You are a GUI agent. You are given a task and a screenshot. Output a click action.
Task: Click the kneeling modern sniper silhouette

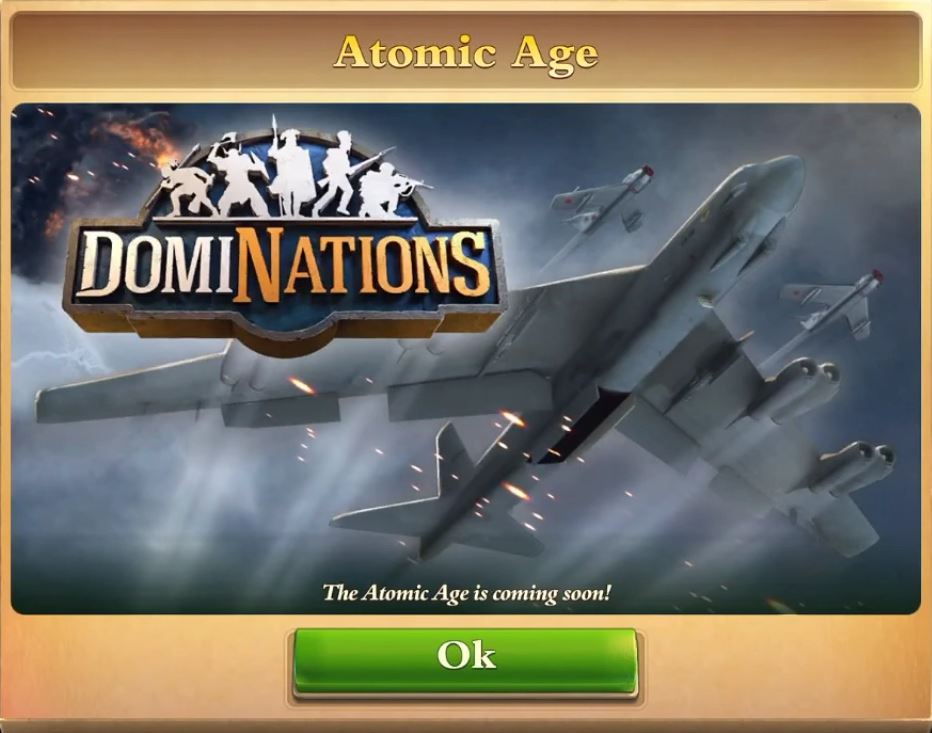[x=388, y=191]
